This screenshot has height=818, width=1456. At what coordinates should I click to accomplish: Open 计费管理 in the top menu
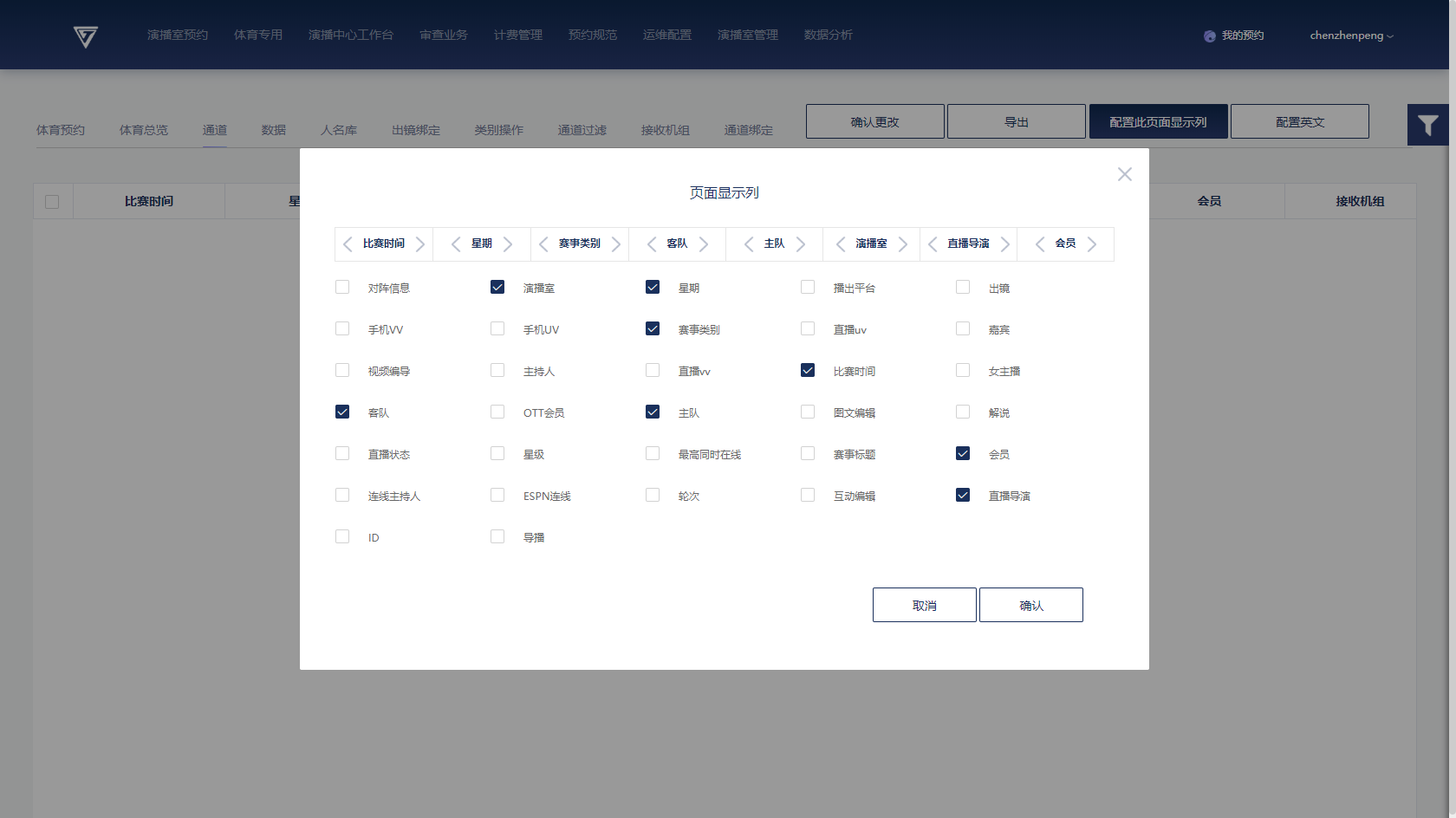point(517,35)
